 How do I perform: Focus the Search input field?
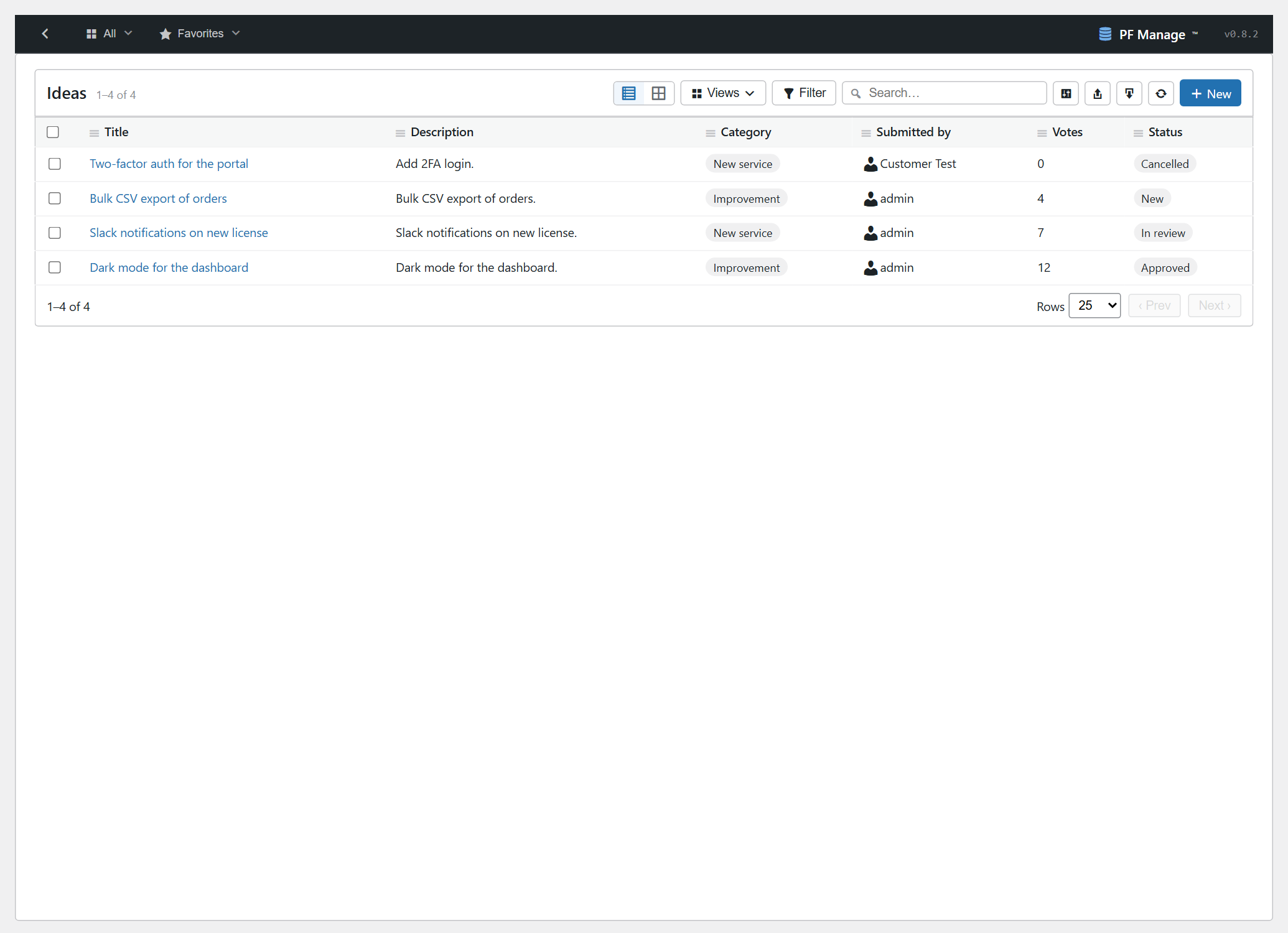(x=945, y=93)
